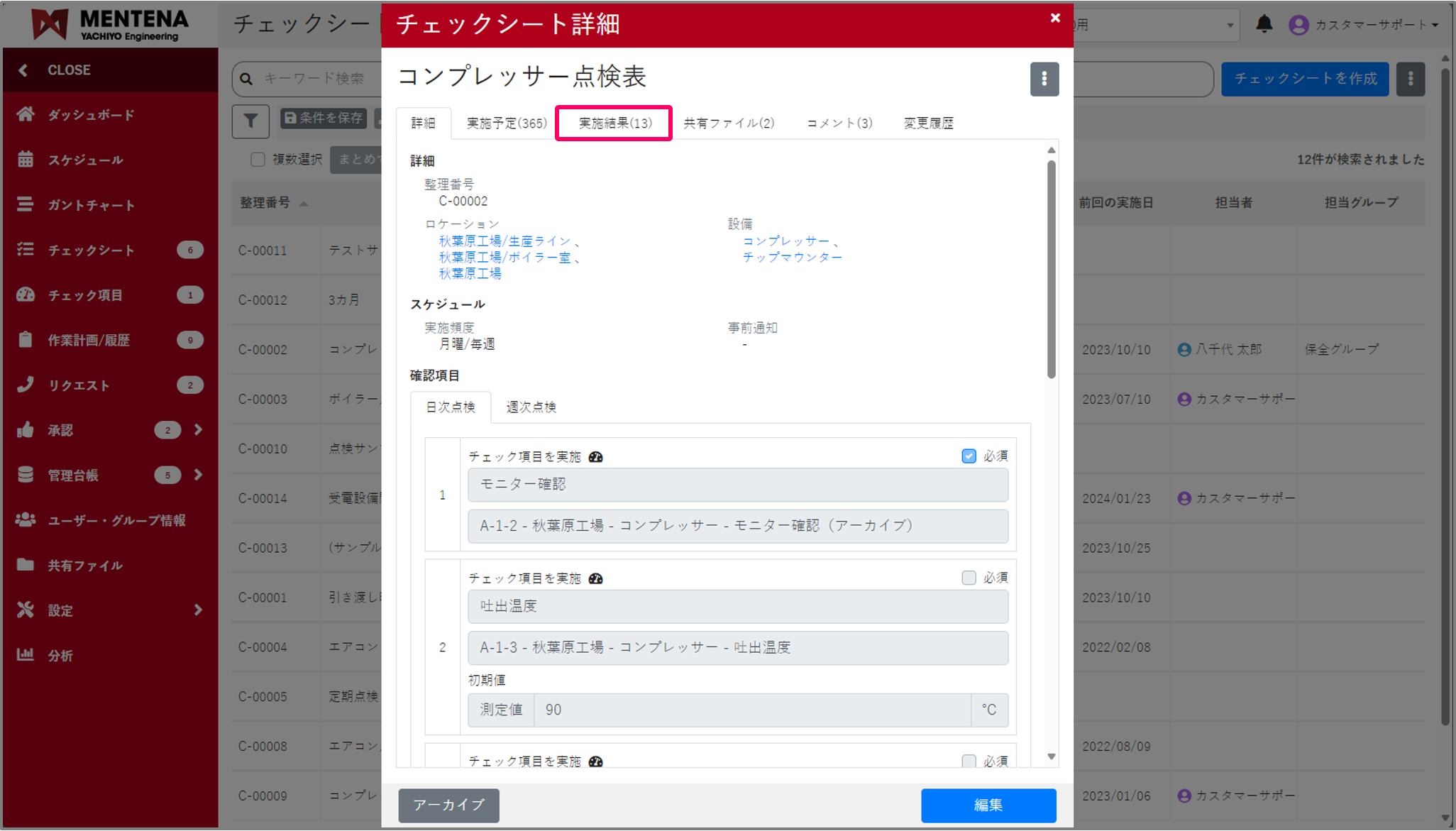Uncheck the 必須 checkbox for モニター確認

969,456
